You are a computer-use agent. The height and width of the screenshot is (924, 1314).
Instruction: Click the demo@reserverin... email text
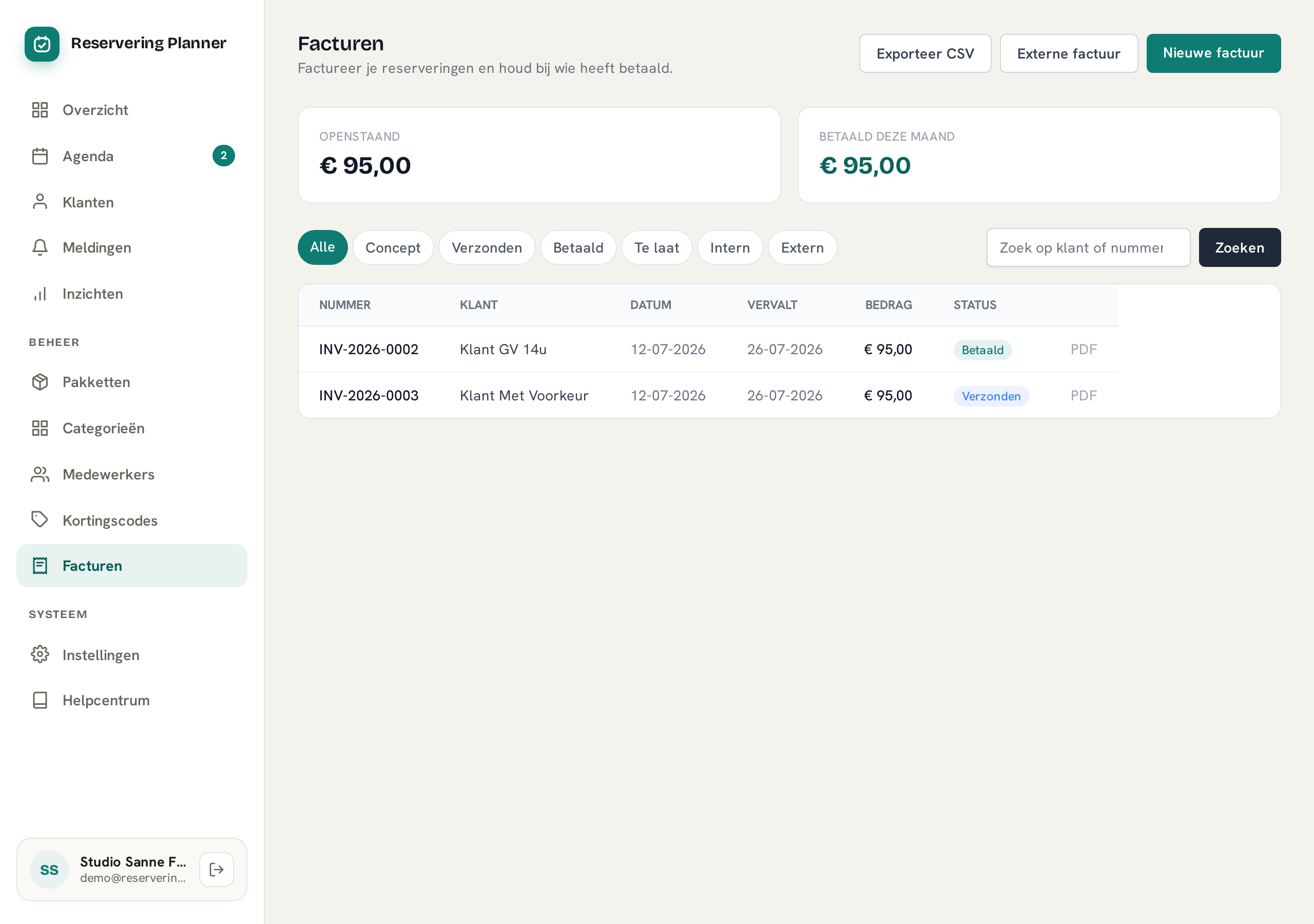[133, 878]
